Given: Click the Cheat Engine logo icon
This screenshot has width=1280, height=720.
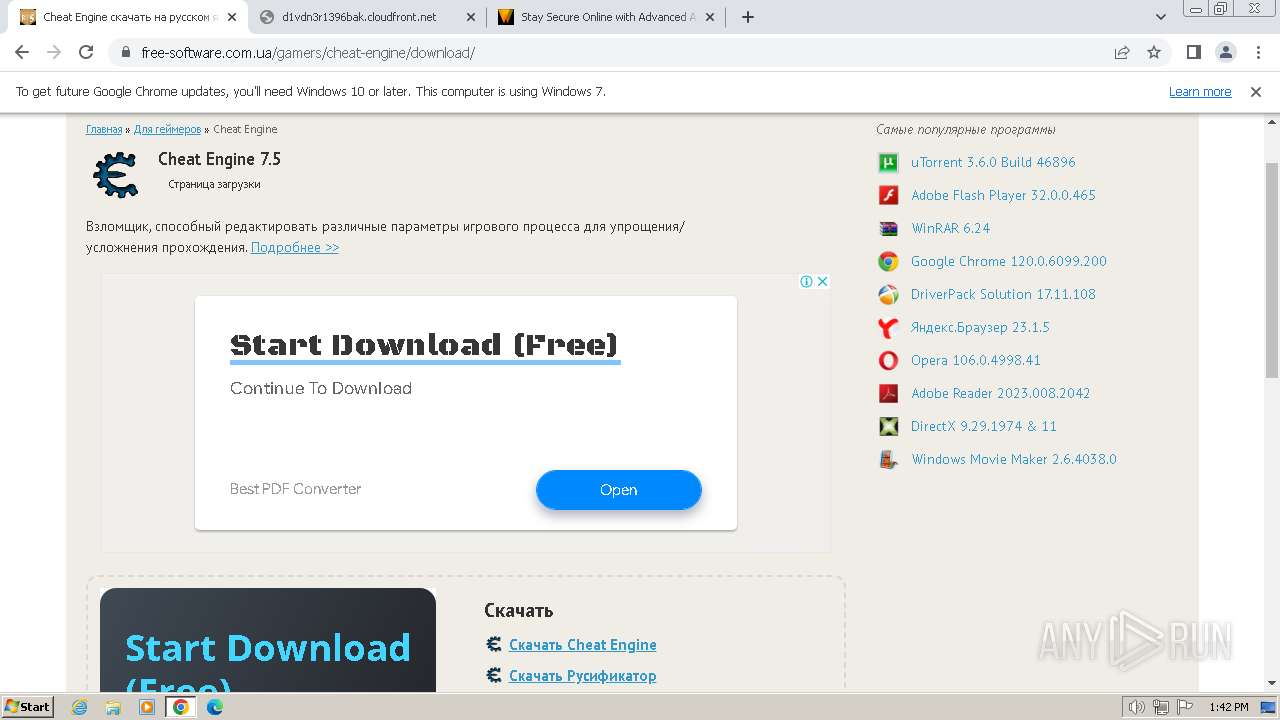Looking at the screenshot, I should (x=115, y=174).
